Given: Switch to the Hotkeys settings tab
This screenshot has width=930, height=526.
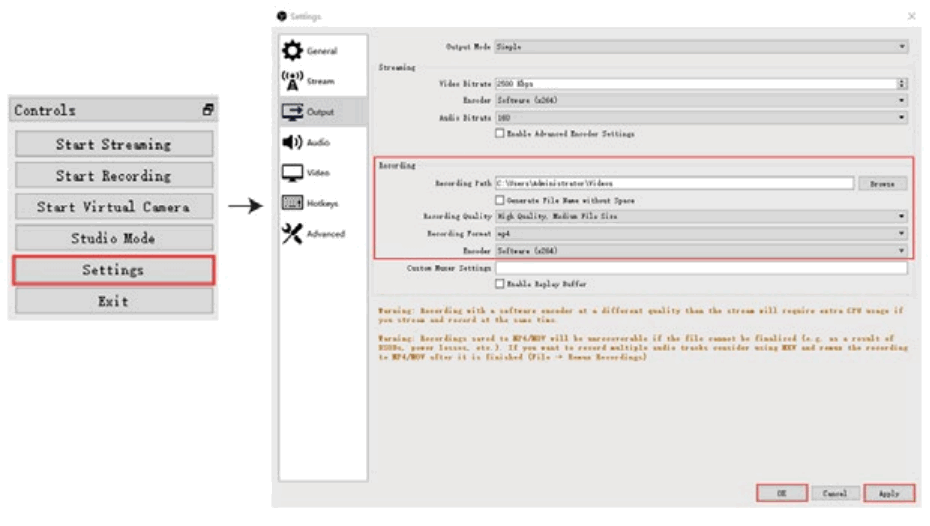Looking at the screenshot, I should point(323,203).
